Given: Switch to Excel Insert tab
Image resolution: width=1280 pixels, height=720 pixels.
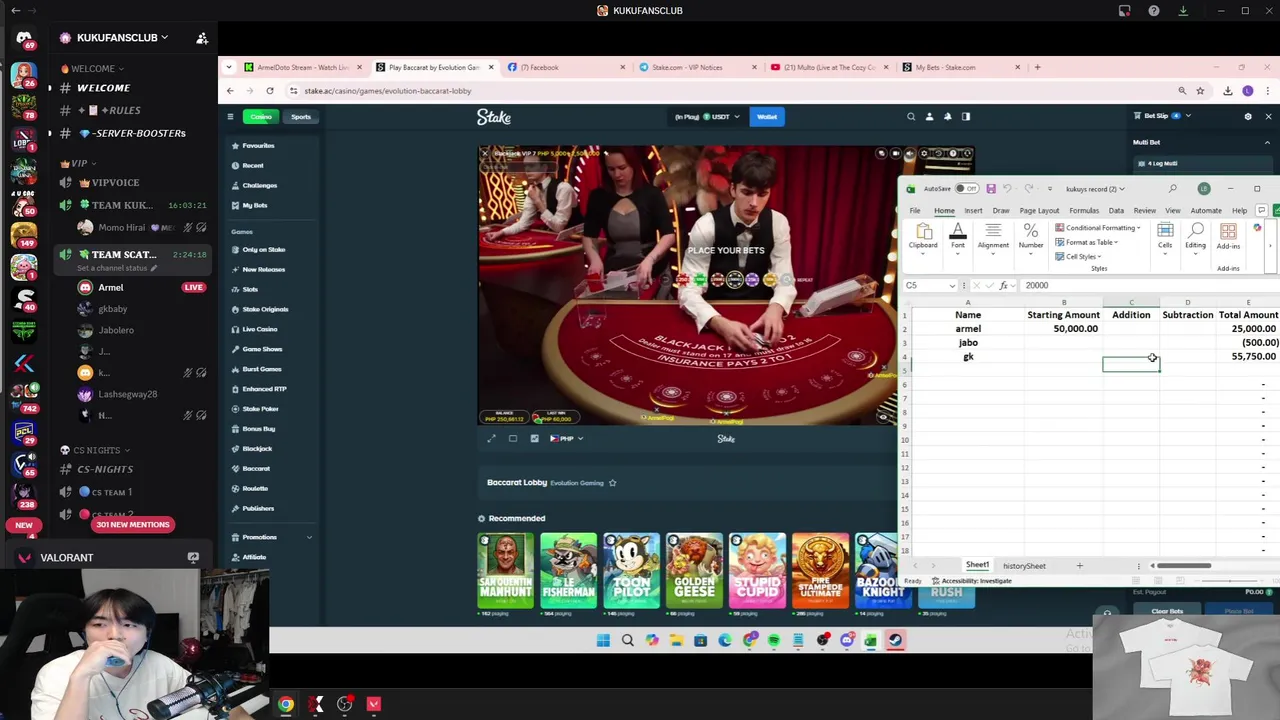Looking at the screenshot, I should 973,210.
